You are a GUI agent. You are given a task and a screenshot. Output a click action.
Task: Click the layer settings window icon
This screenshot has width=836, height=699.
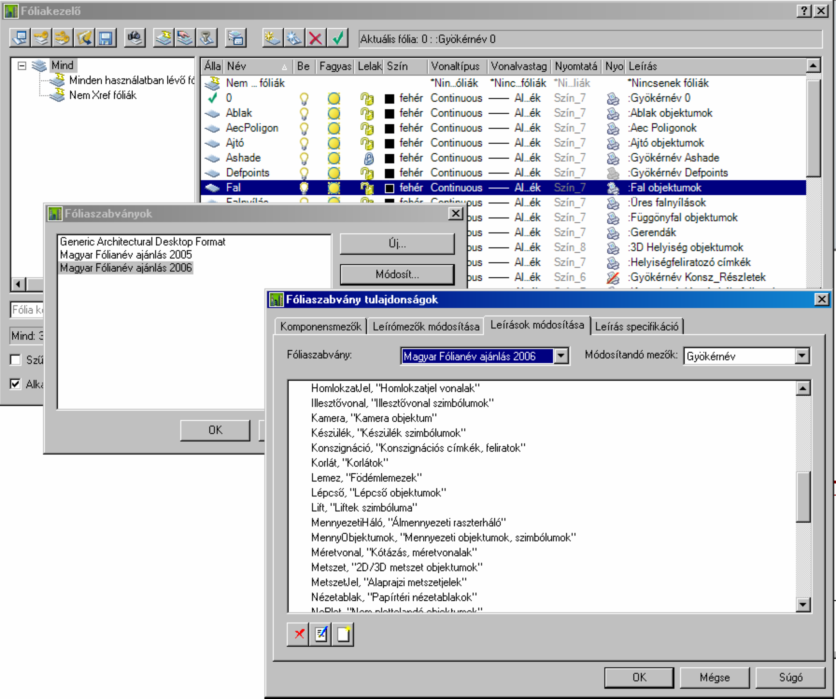tap(235, 38)
